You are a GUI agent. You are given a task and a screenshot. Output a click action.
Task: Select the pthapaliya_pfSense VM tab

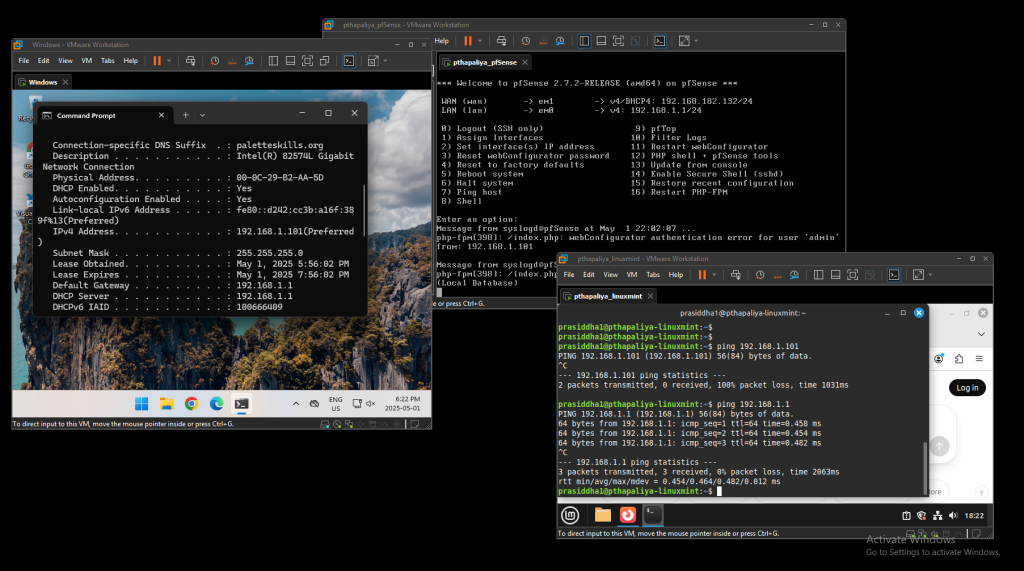482,62
